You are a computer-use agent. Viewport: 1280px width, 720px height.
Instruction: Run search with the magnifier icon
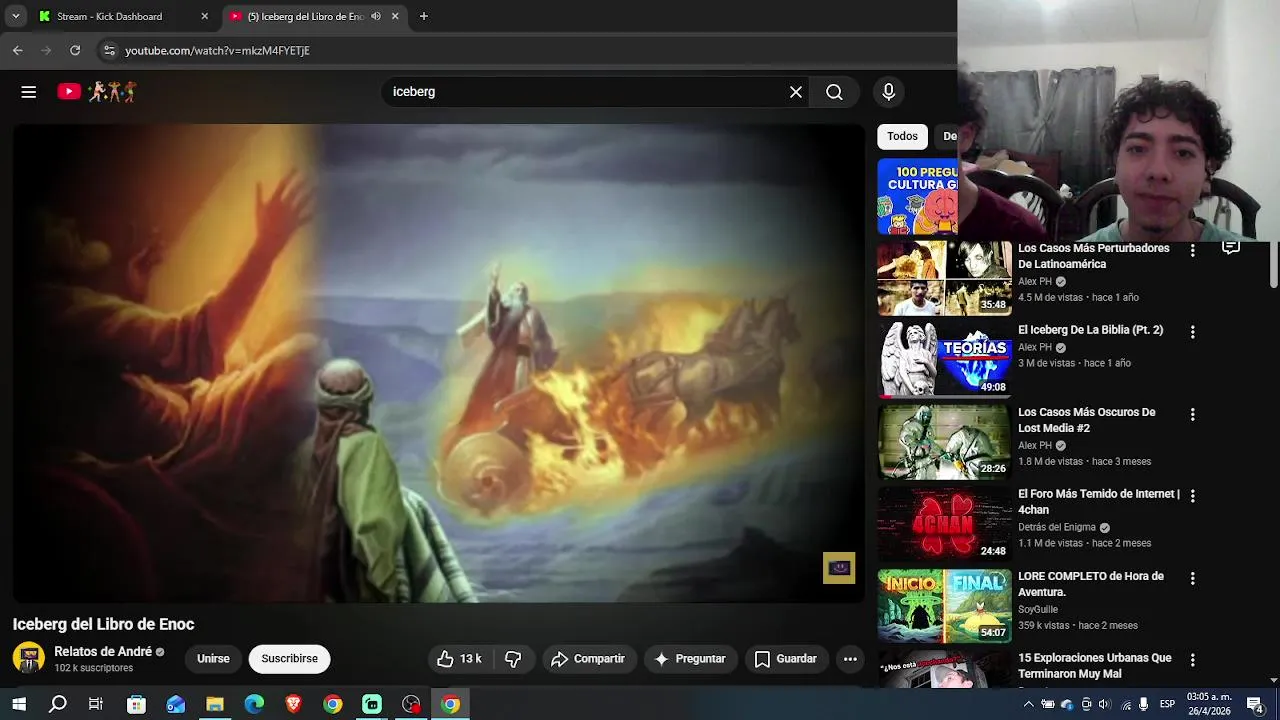point(834,92)
